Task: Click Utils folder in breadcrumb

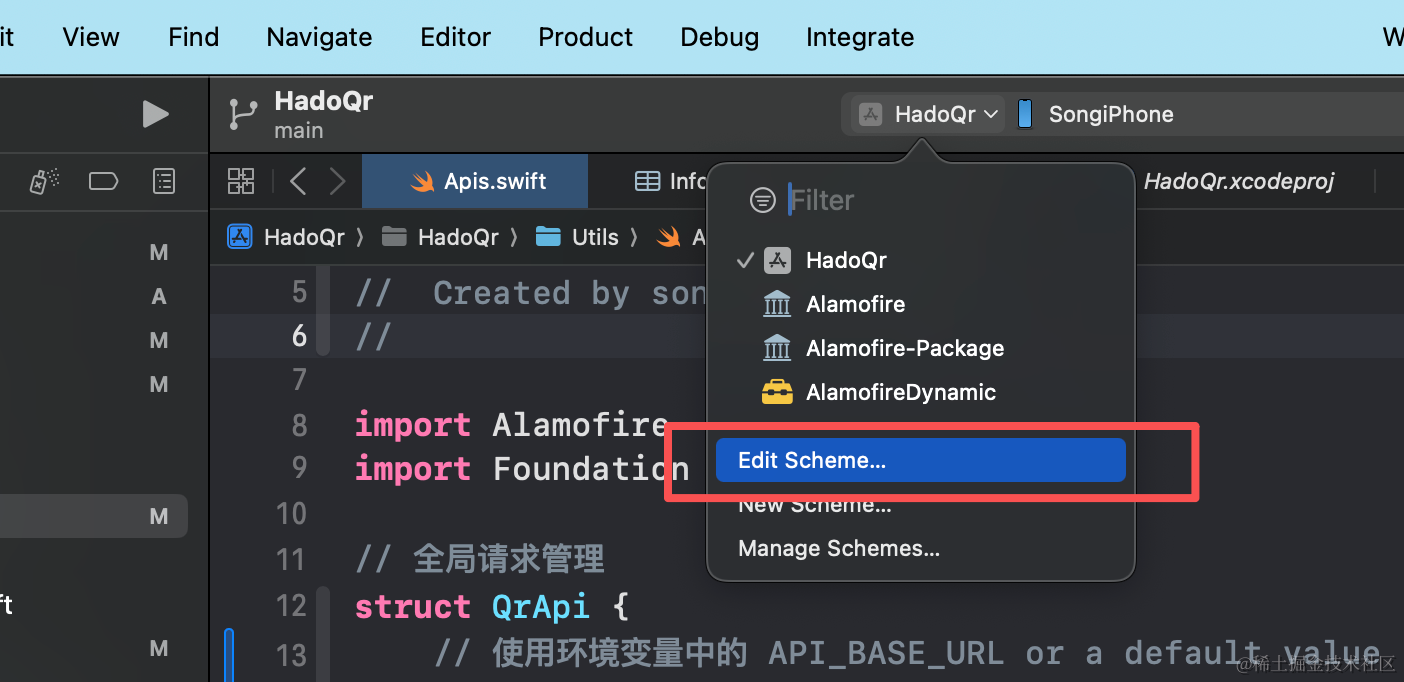Action: click(595, 237)
